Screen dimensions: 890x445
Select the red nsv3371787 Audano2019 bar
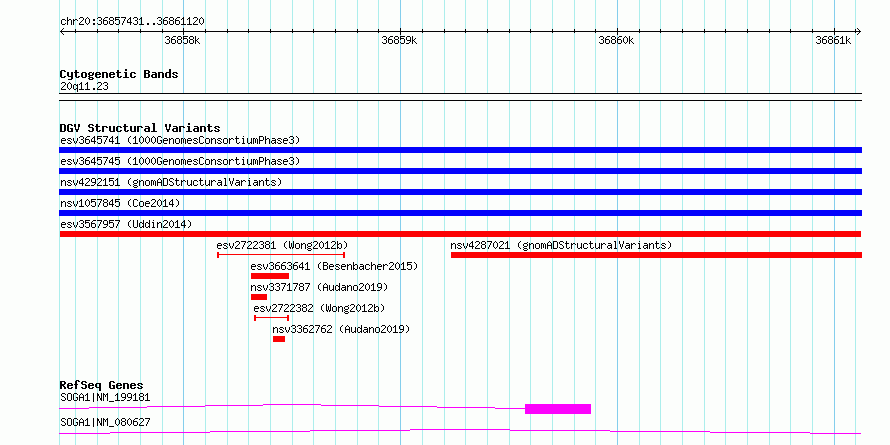coord(259,297)
